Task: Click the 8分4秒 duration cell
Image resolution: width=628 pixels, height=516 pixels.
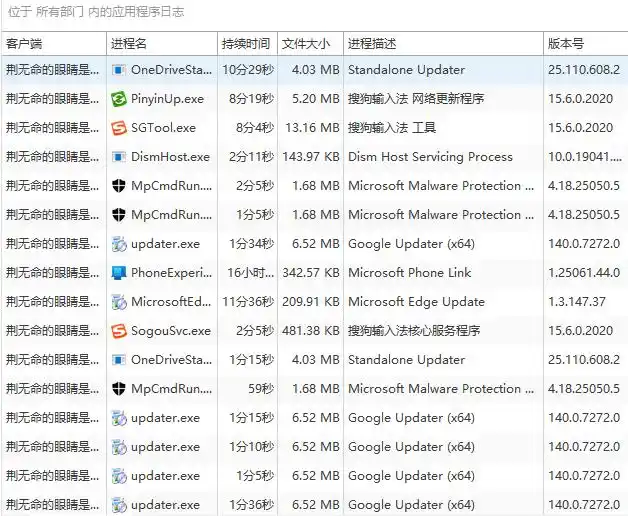Action: coord(255,128)
